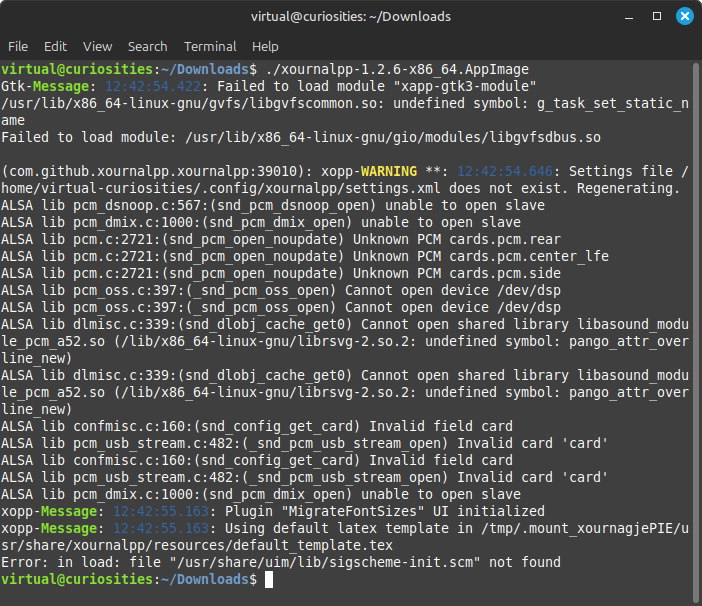This screenshot has height=606, width=702.
Task: Open the Terminal menu
Action: point(210,47)
